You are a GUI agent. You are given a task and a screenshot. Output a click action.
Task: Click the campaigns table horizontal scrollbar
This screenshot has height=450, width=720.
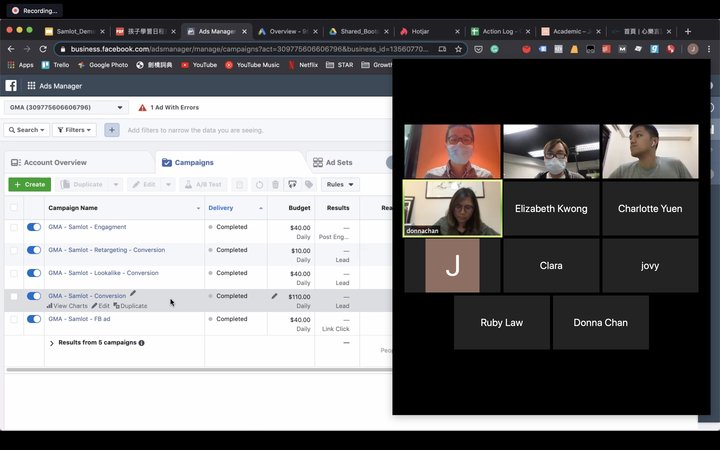click(198, 370)
